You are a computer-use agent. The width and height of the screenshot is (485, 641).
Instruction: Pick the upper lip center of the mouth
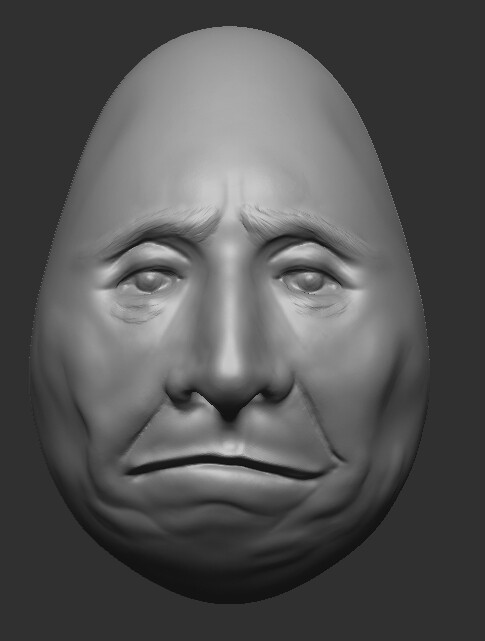[229, 450]
